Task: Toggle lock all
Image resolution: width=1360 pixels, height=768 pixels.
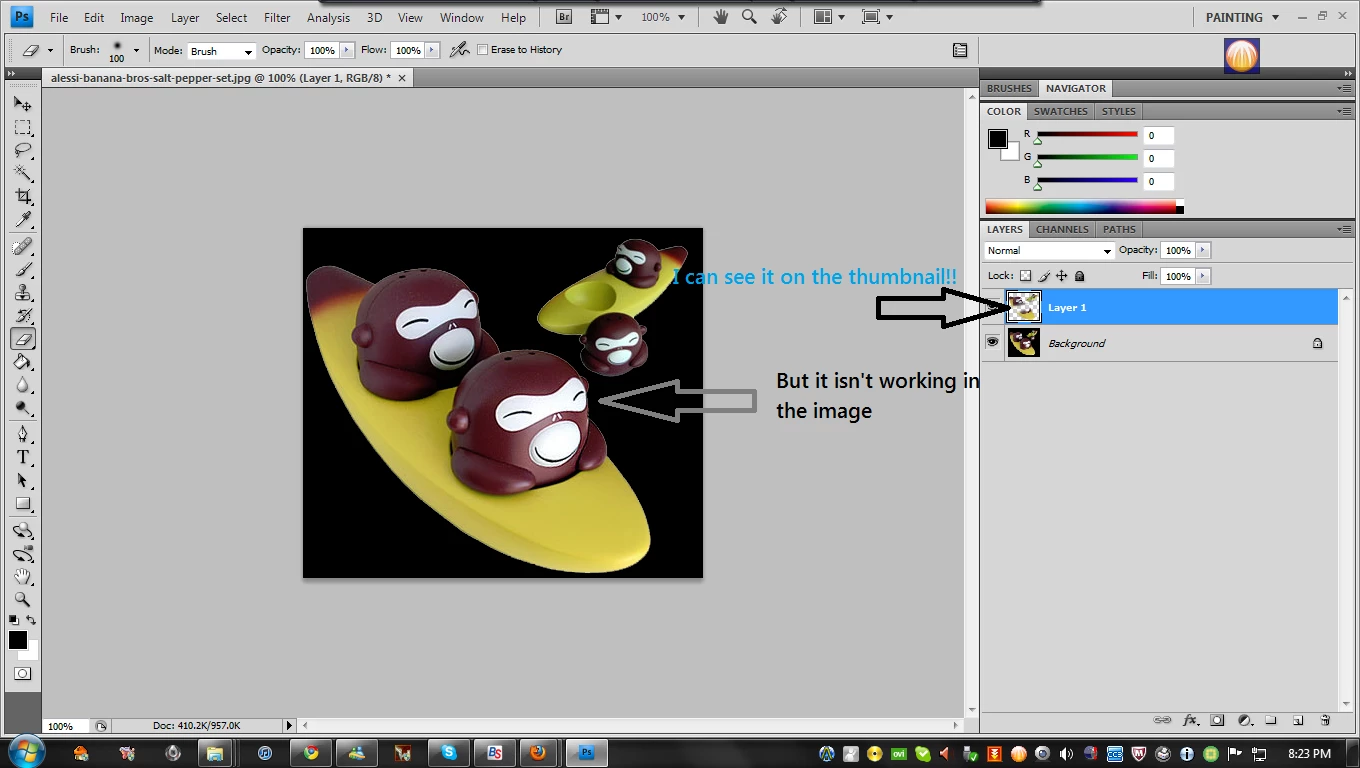Action: (x=1080, y=276)
